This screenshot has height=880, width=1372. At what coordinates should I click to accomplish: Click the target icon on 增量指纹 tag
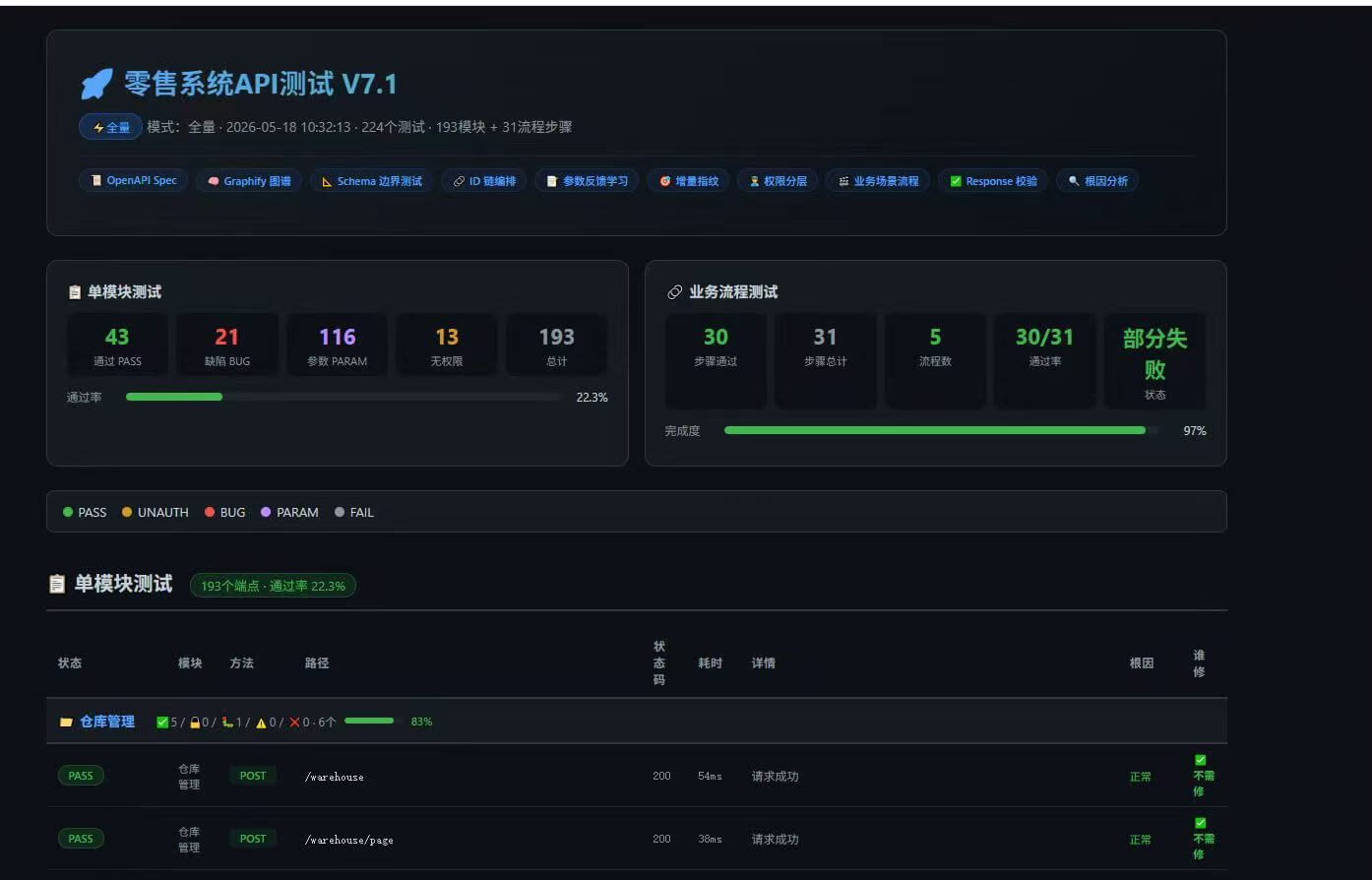point(665,181)
